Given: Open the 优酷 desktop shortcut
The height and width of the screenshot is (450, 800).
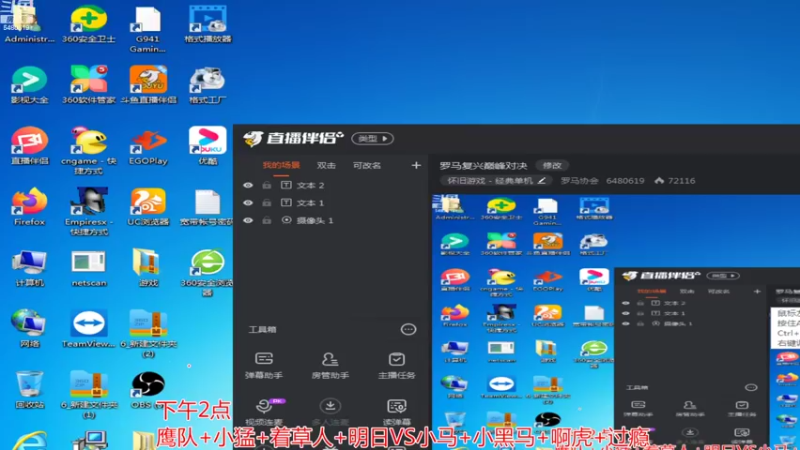Looking at the screenshot, I should point(208,146).
